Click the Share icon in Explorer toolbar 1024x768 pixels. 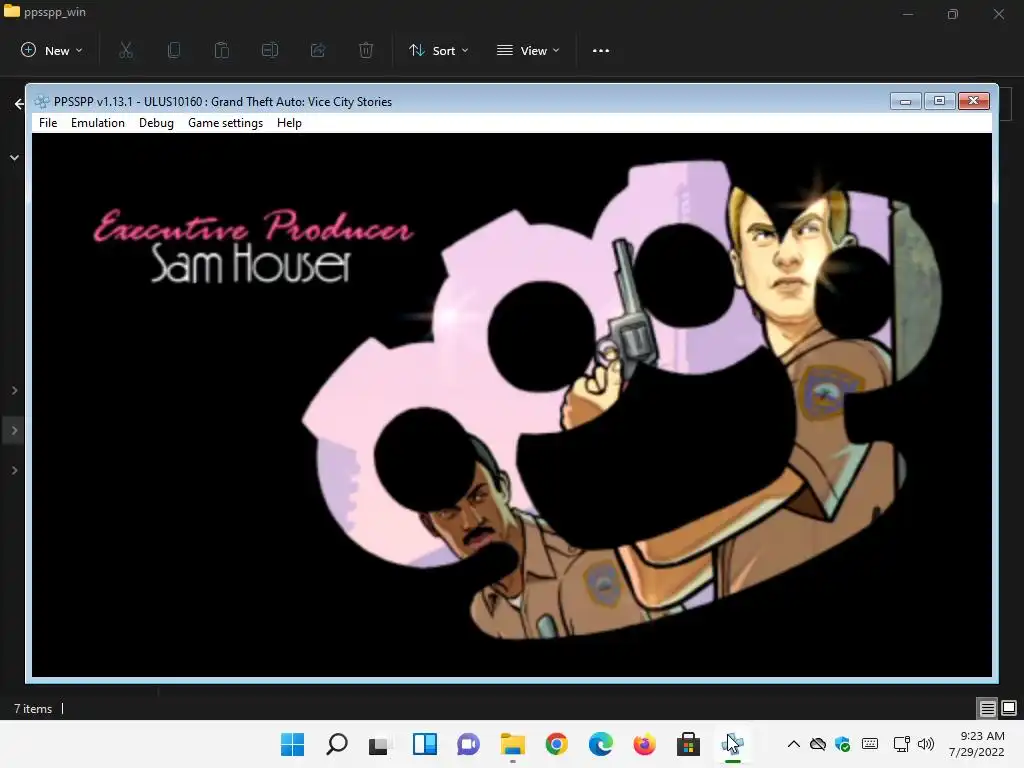(318, 50)
